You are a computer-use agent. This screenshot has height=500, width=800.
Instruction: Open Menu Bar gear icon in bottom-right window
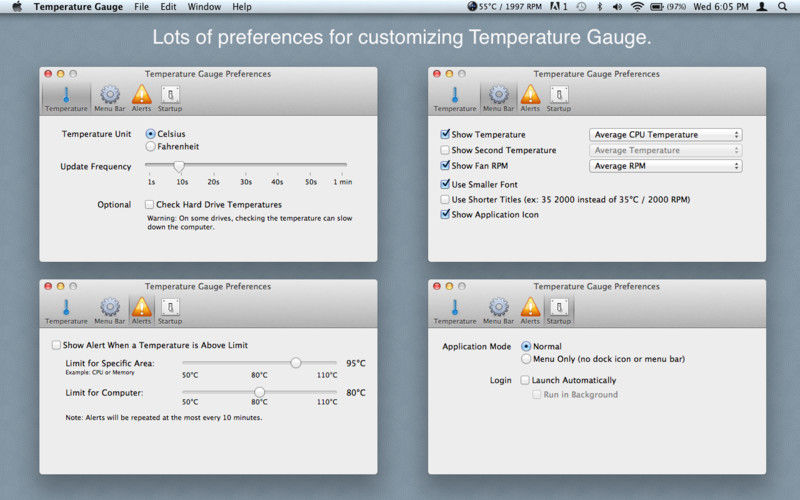click(x=498, y=307)
